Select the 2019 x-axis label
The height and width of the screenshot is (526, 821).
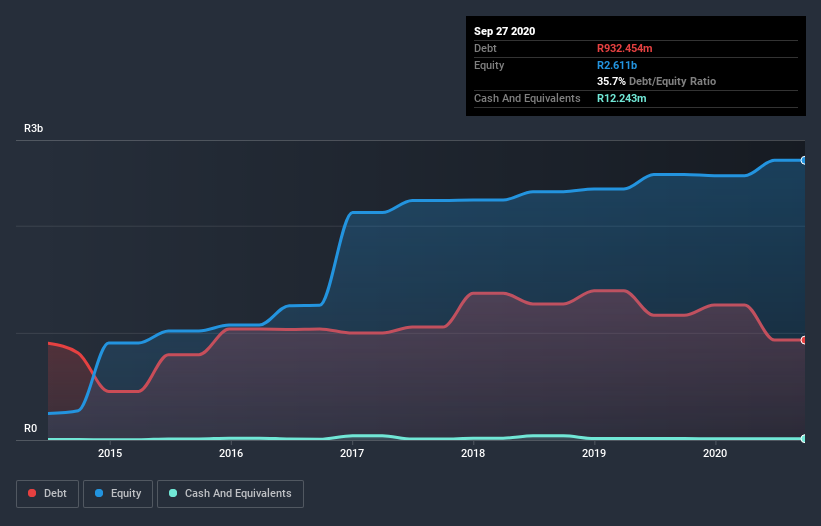[594, 453]
